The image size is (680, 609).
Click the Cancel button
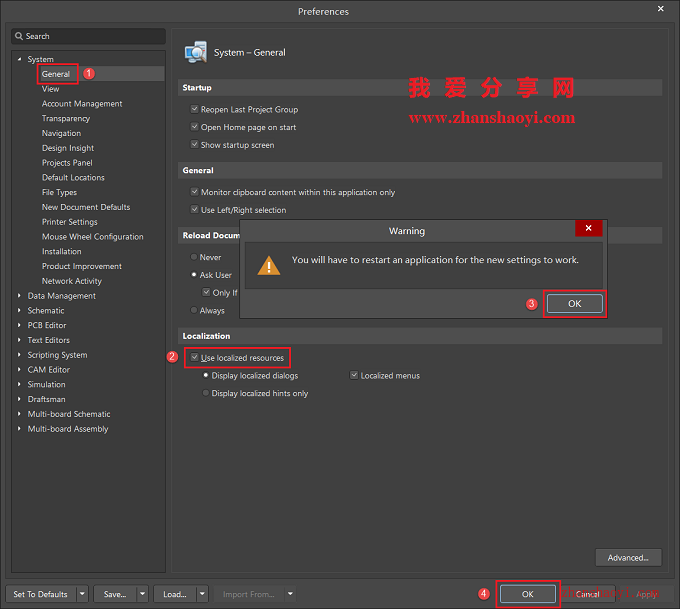(588, 594)
